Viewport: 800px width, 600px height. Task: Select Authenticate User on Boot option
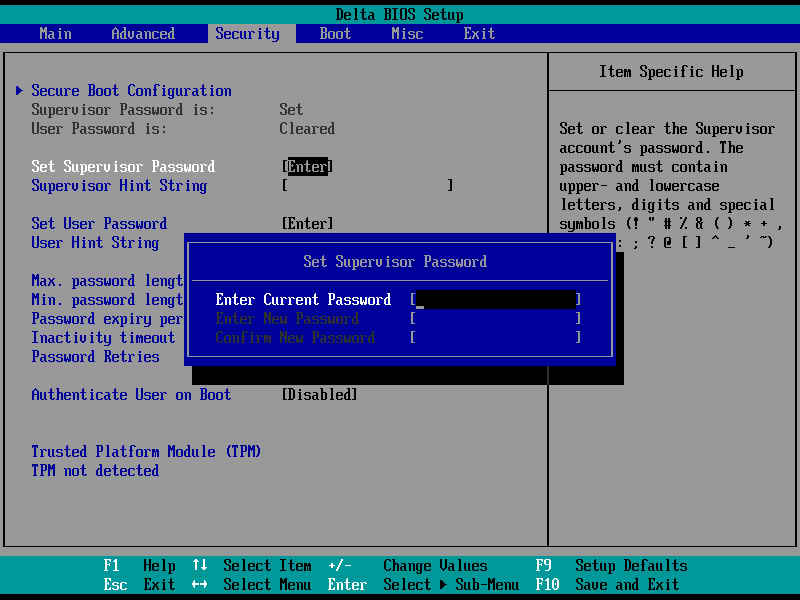pos(131,395)
